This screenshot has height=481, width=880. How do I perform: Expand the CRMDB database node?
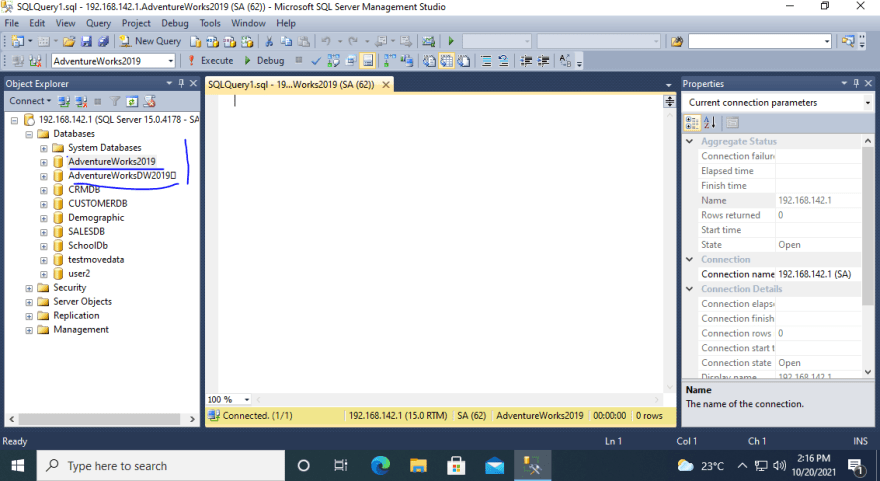[44, 190]
